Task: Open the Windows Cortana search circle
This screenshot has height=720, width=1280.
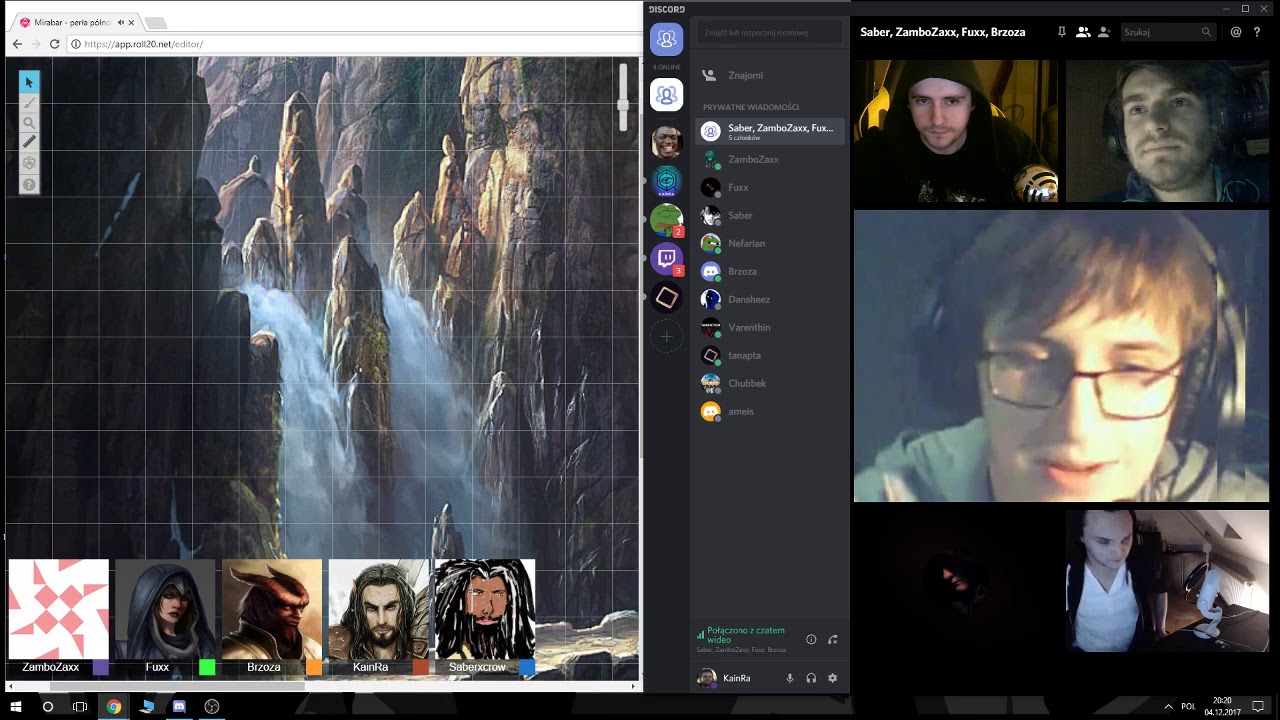Action: click(x=47, y=706)
